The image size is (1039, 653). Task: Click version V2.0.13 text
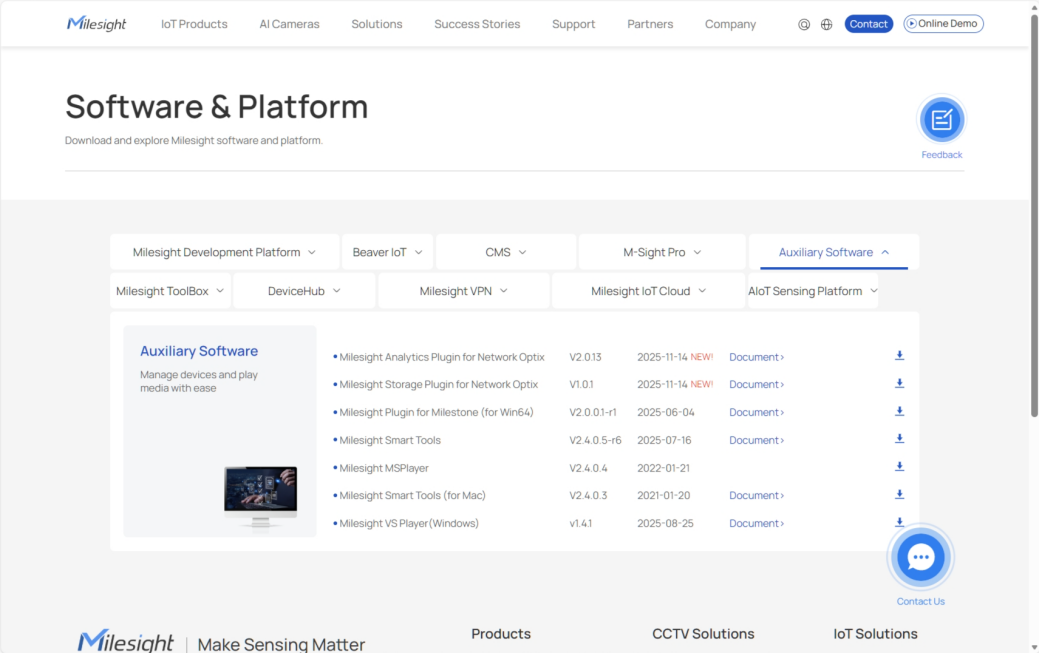coord(585,357)
